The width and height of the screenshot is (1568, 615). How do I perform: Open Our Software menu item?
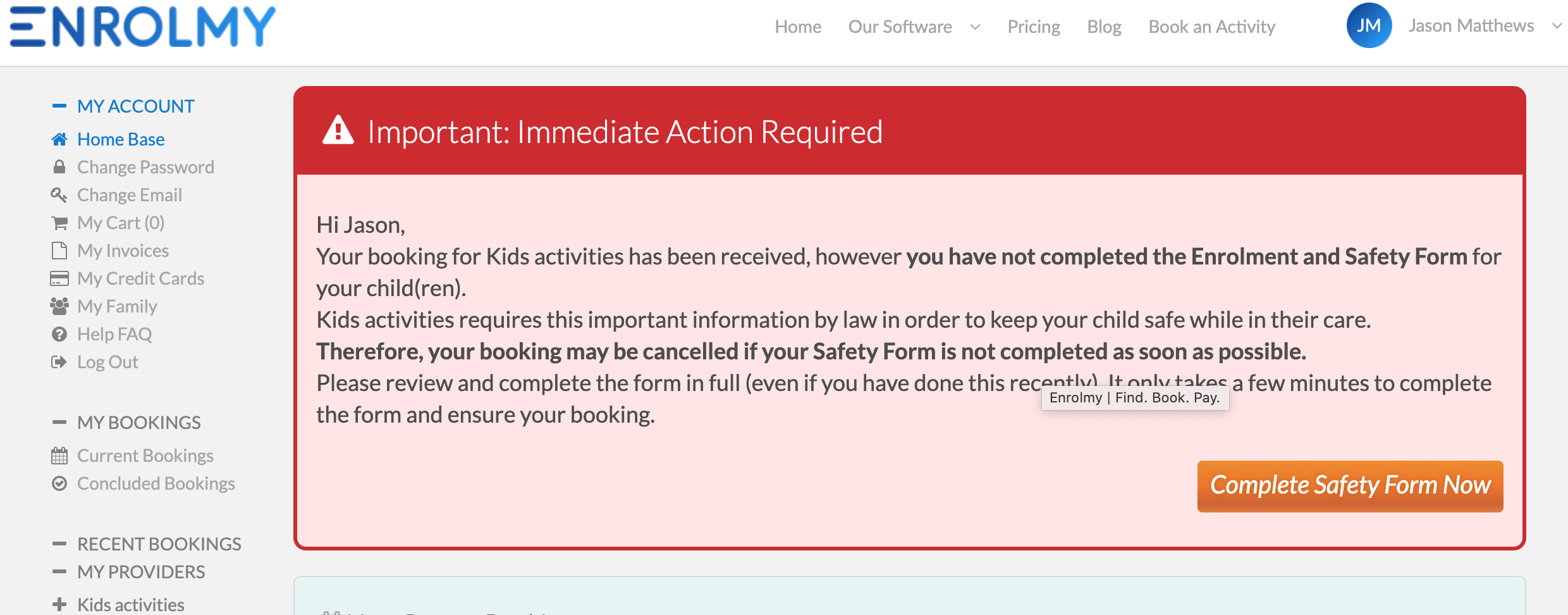coord(900,27)
